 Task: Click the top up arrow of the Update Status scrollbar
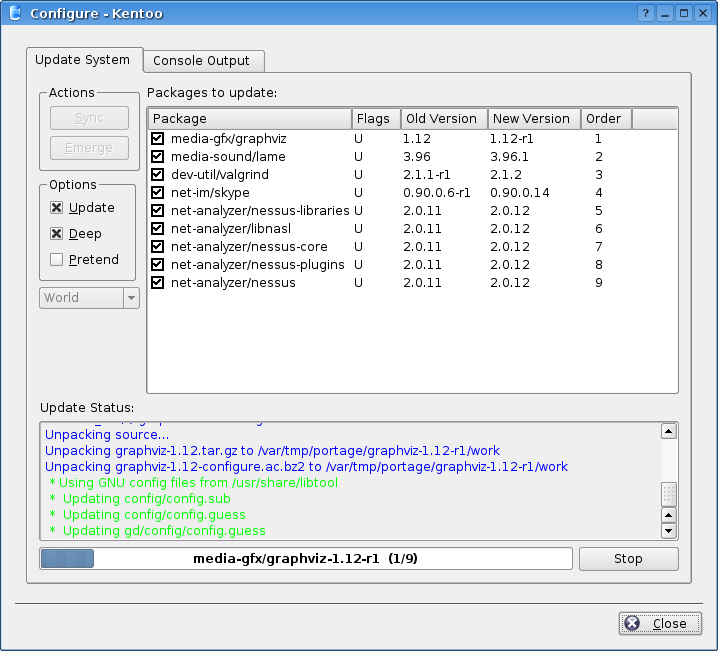(669, 431)
